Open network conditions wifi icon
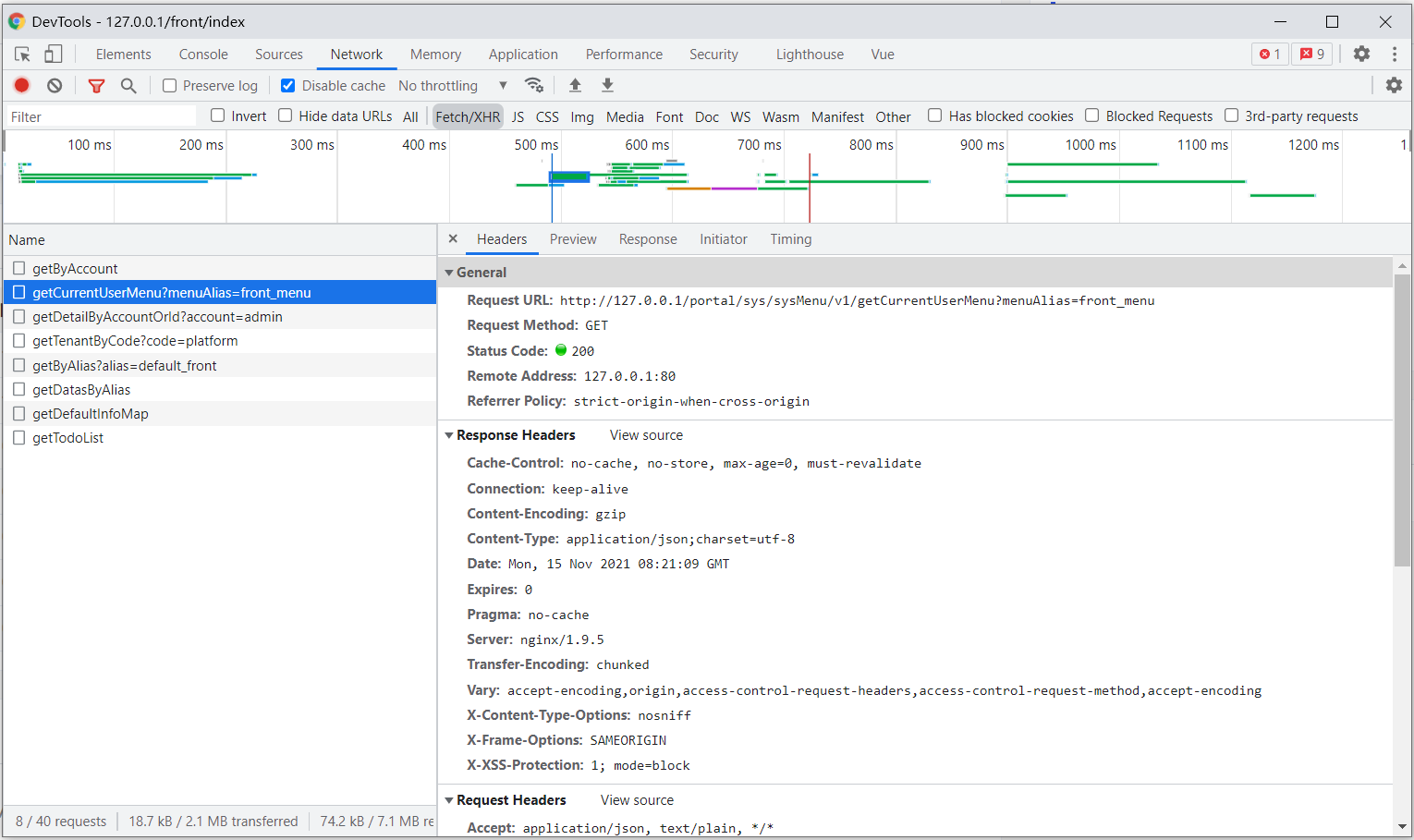Image resolution: width=1414 pixels, height=840 pixels. 534,85
